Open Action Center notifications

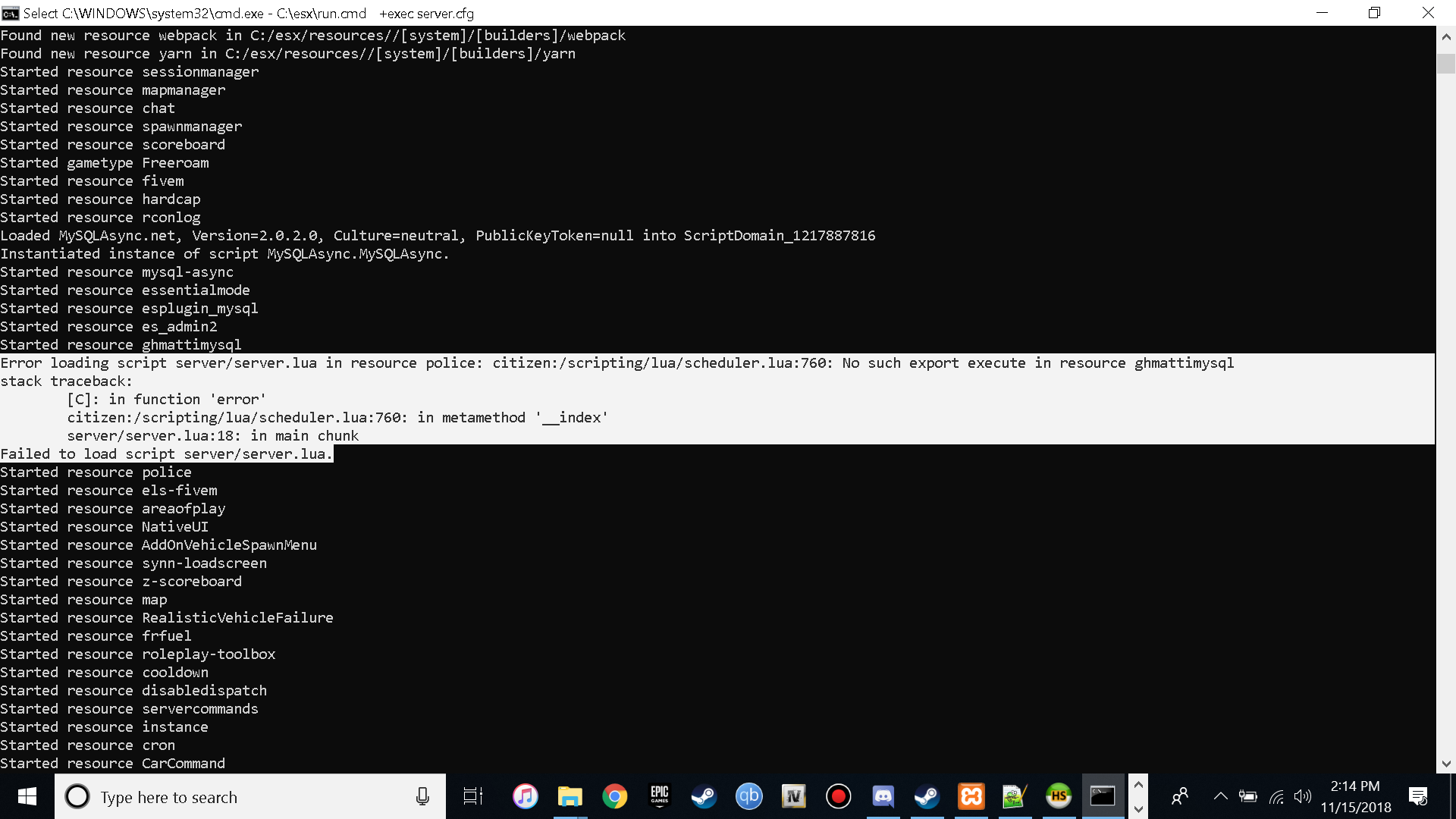tap(1417, 796)
